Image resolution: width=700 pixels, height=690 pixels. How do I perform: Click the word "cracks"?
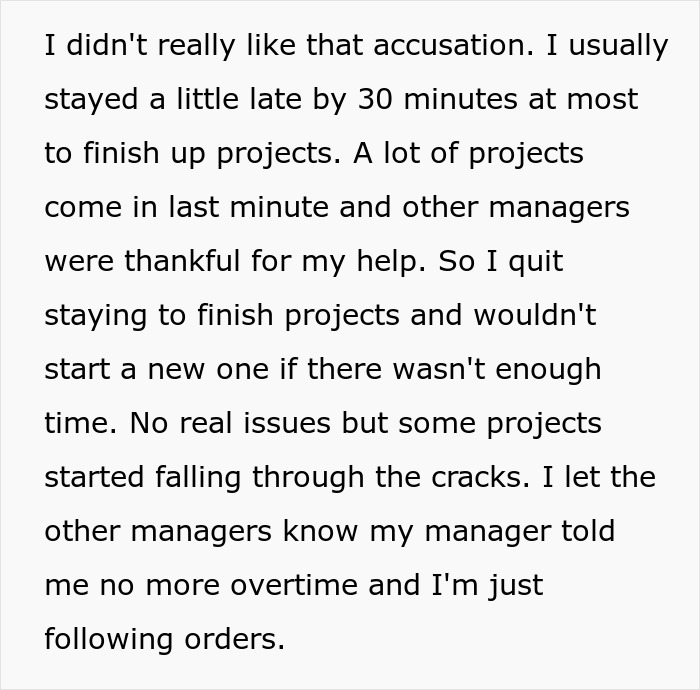pos(481,477)
